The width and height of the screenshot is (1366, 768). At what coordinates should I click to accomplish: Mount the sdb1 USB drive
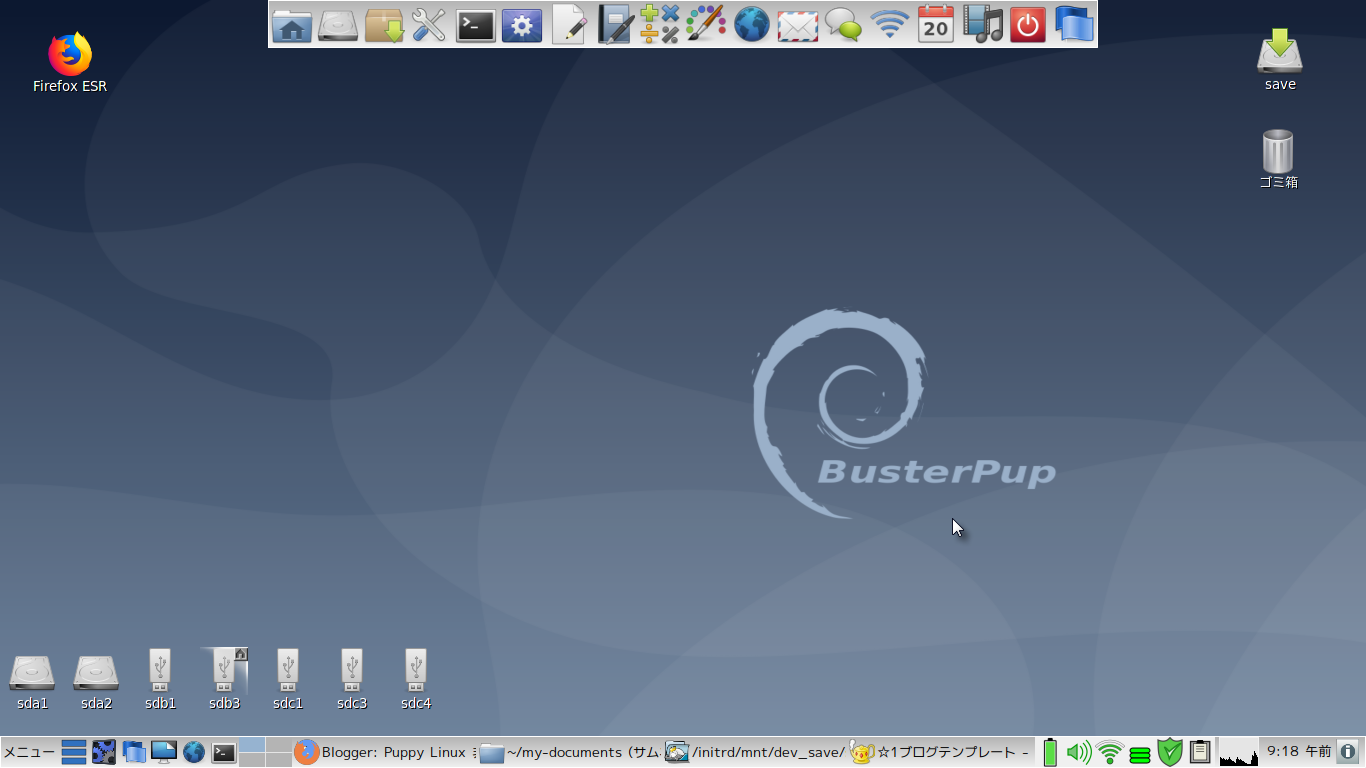point(160,680)
